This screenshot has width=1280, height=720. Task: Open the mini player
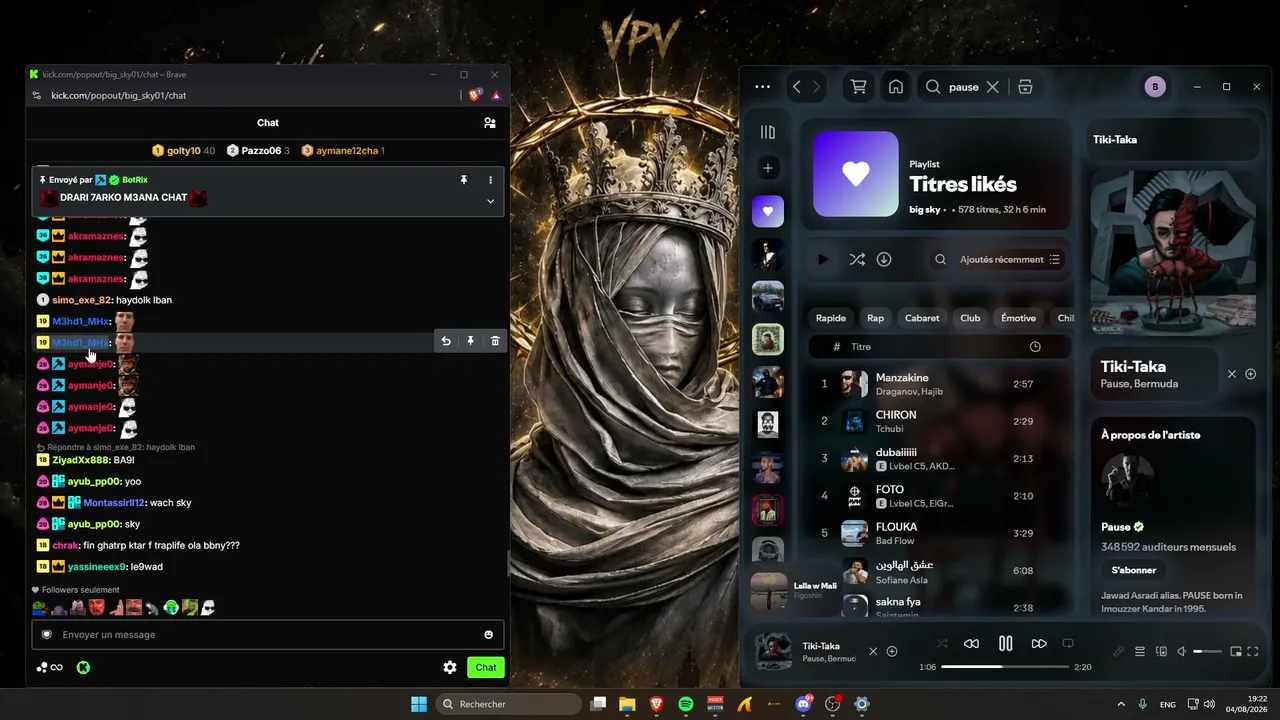click(1236, 652)
